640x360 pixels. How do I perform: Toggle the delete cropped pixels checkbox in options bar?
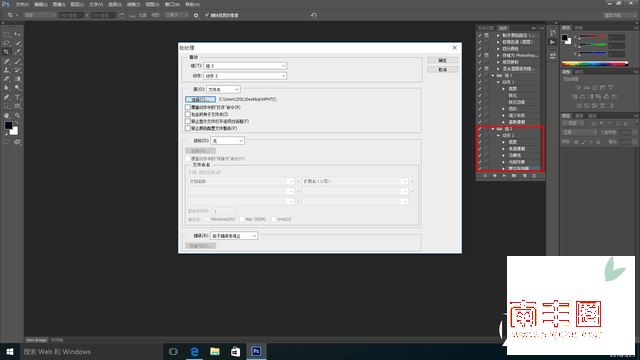[207, 15]
